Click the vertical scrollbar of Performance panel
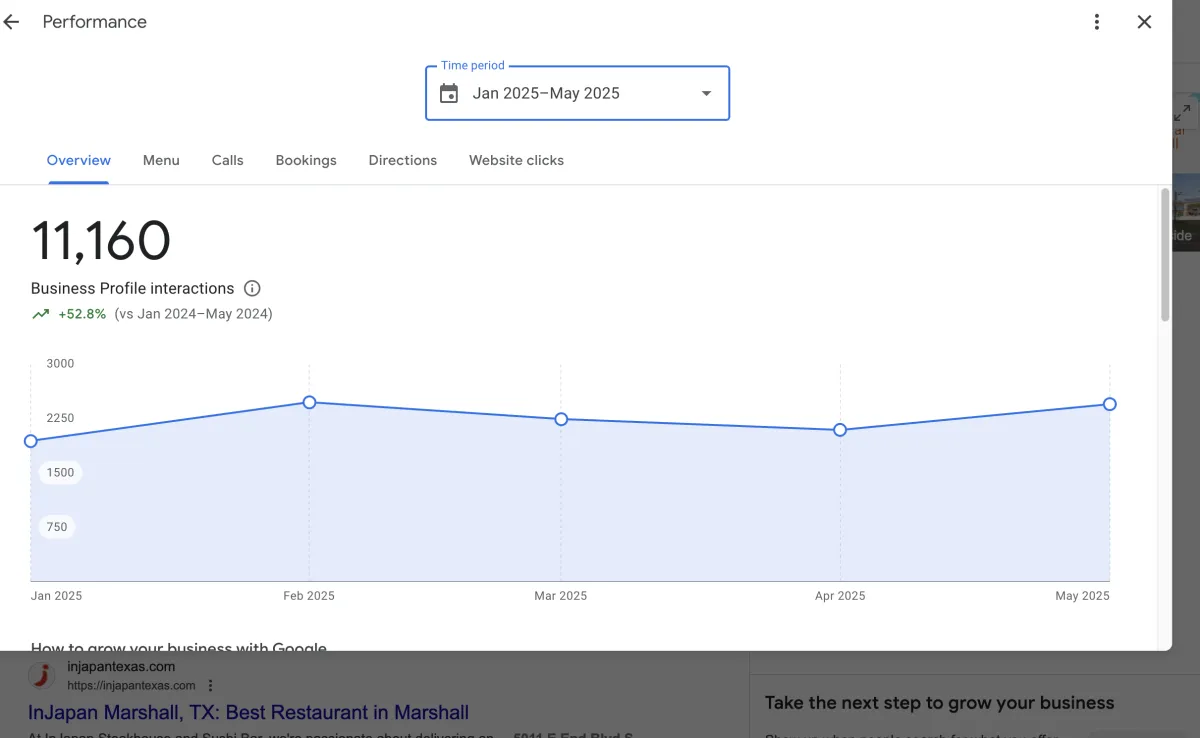Viewport: 1200px width, 738px height. (x=1164, y=255)
